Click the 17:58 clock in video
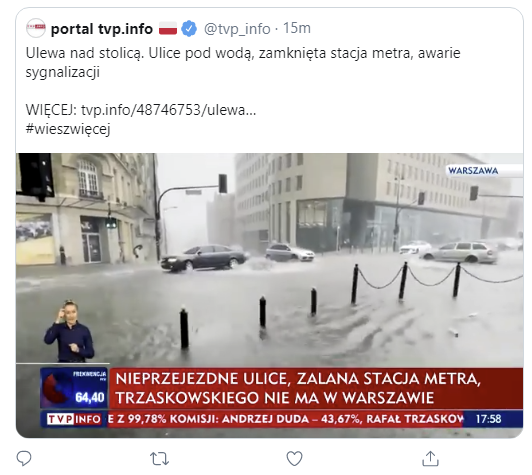Screen dimensions: 532x475 click(x=489, y=419)
